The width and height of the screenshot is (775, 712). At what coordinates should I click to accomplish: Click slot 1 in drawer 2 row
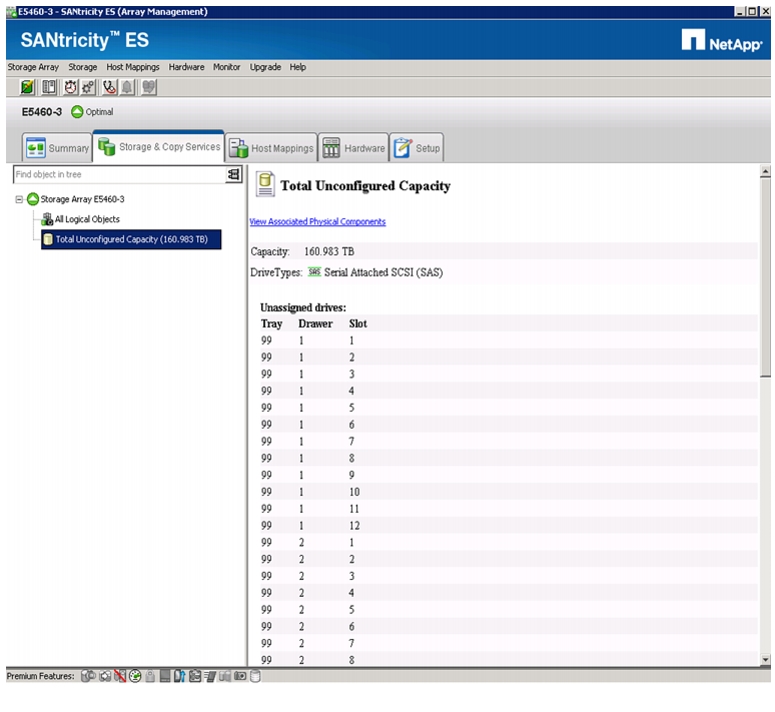click(x=351, y=543)
